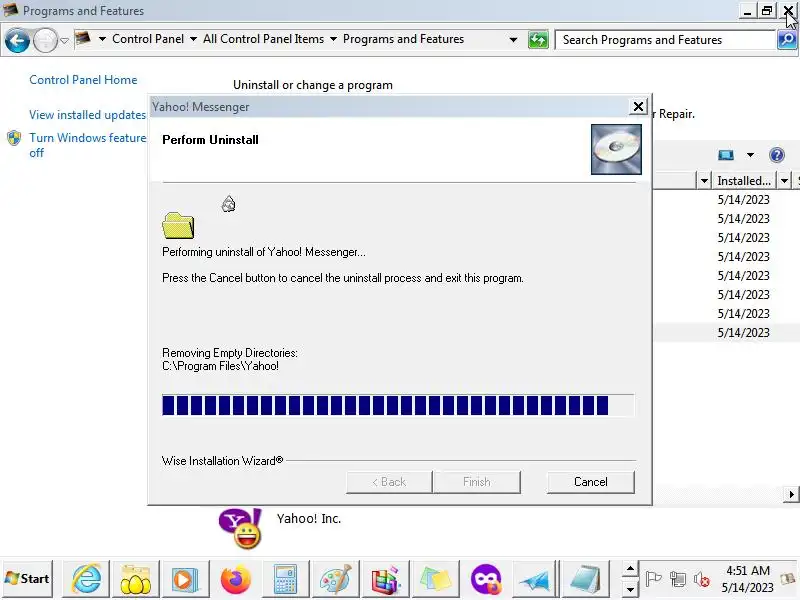Open the Installed On column filter dropdown

(784, 181)
